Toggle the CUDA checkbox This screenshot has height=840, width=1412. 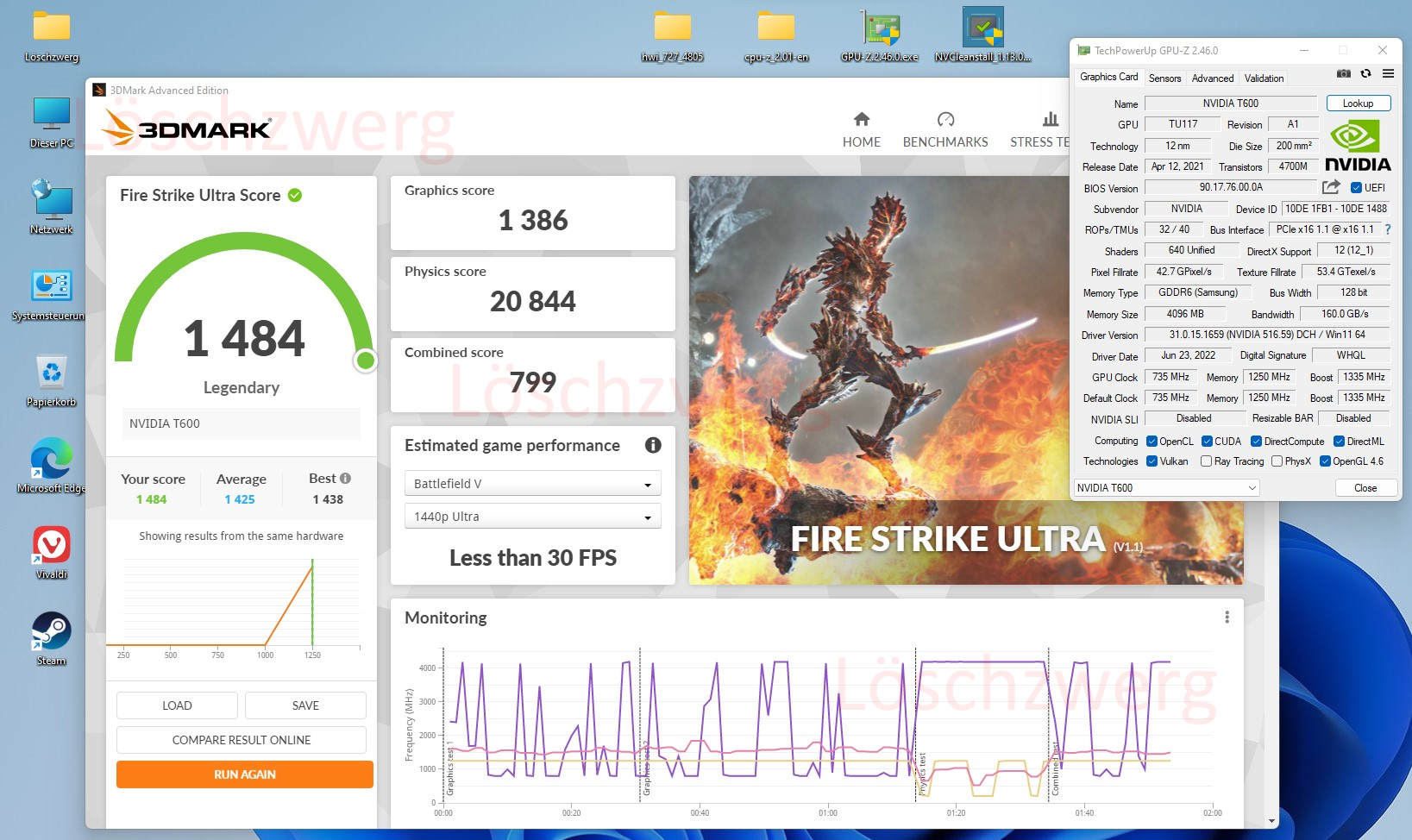coord(1208,441)
